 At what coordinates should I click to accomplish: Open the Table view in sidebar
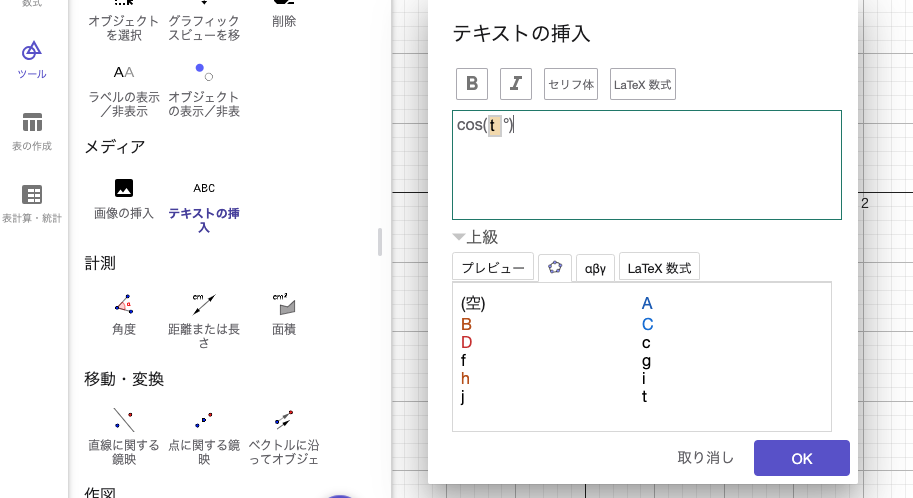32,131
